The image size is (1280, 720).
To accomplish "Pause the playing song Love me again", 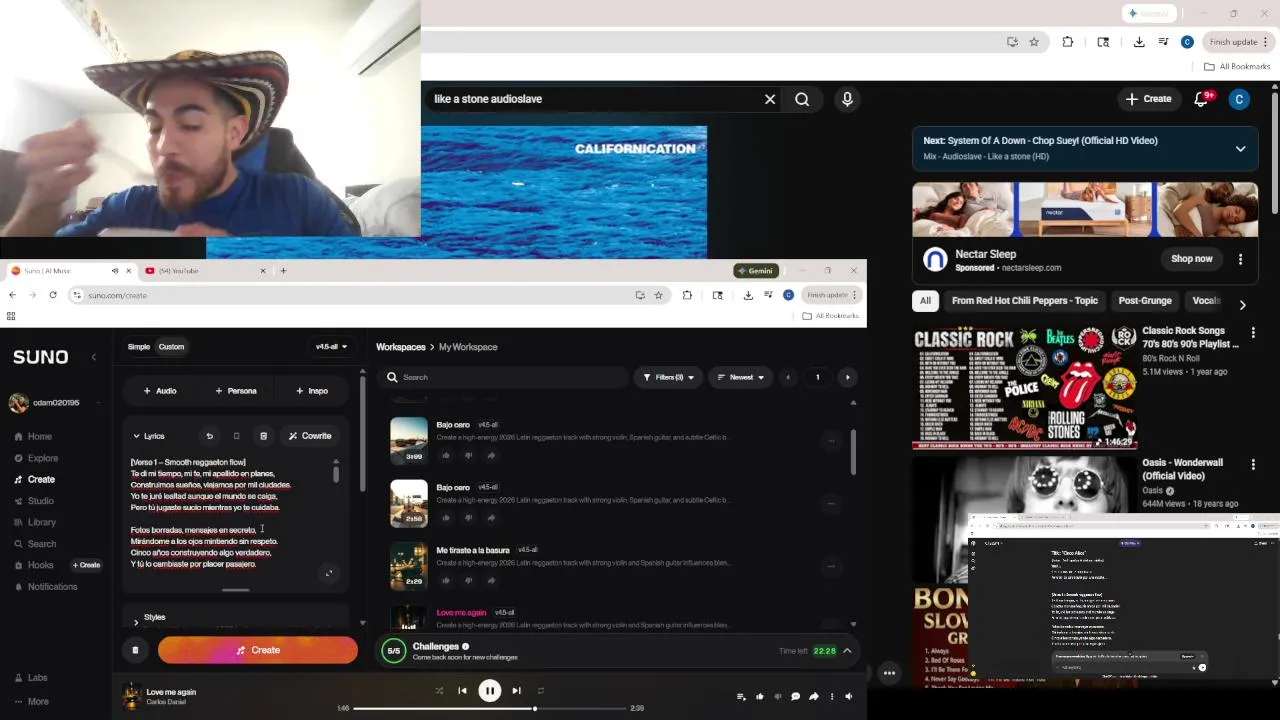I will pyautogui.click(x=489, y=690).
